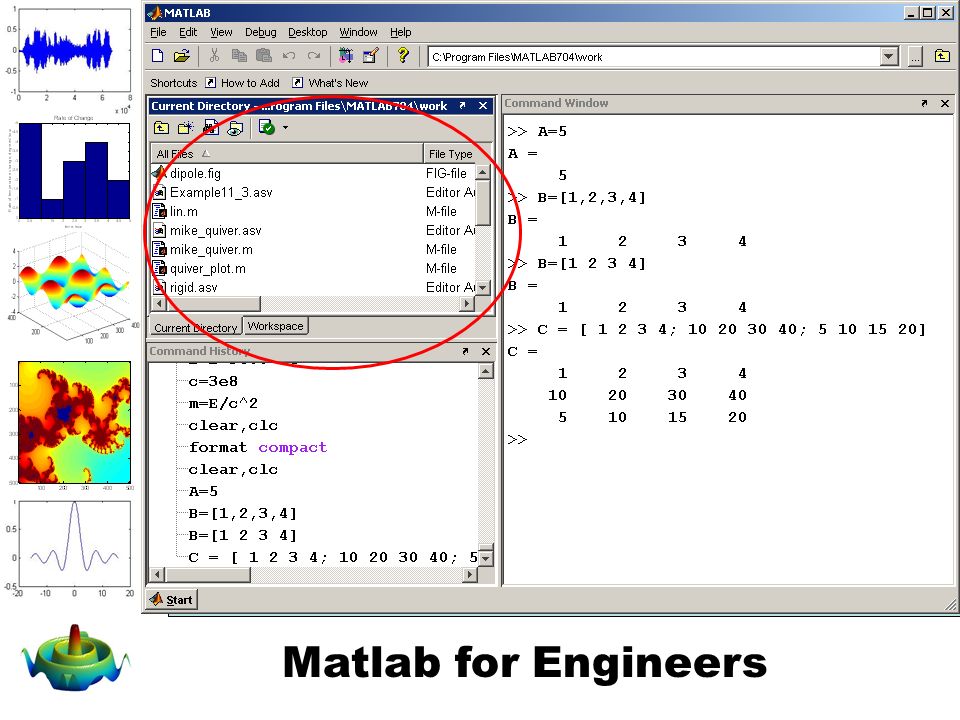Launch Simulink from the toolbar icon
Viewport: 960px width, 720px height.
[x=346, y=56]
